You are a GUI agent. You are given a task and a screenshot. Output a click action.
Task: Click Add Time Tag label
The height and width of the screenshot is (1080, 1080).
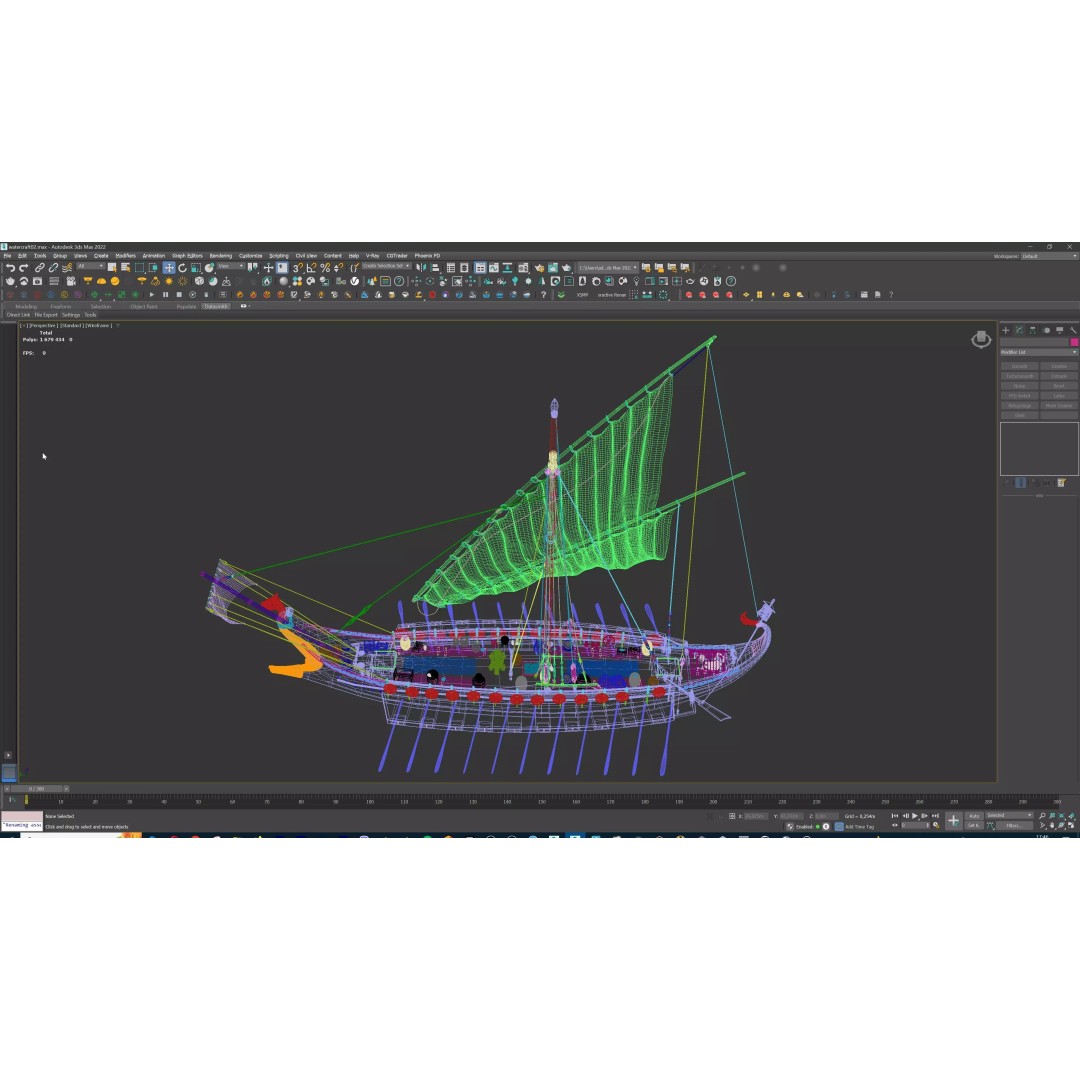(859, 827)
